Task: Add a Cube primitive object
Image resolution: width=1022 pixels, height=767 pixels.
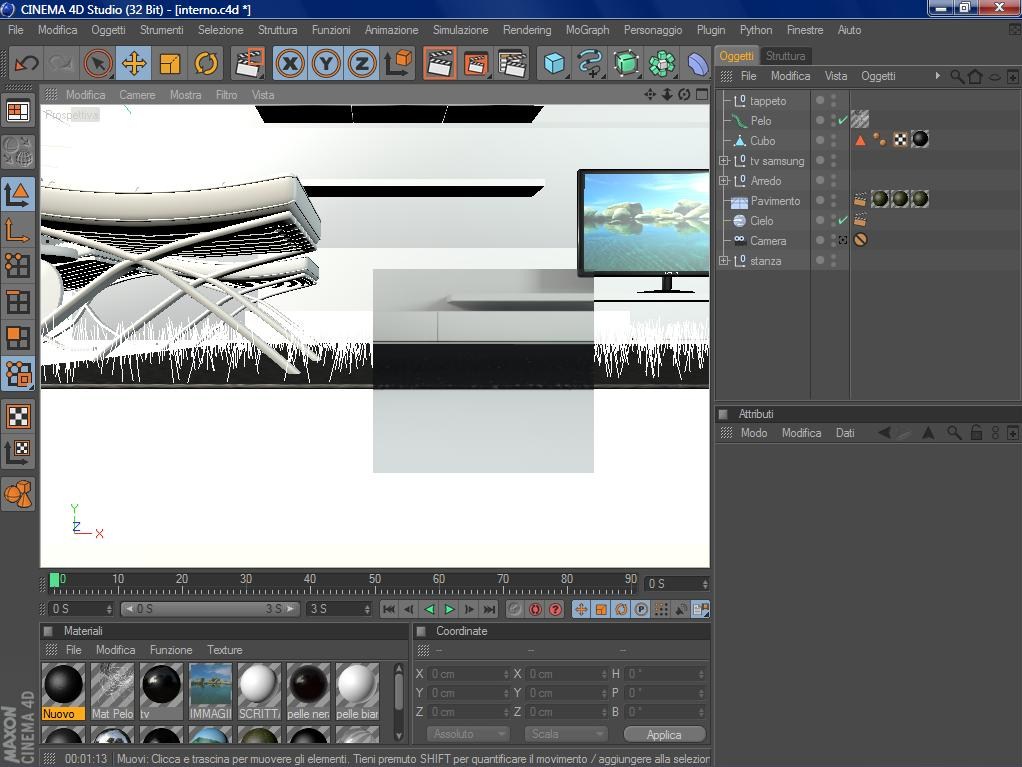Action: click(x=554, y=64)
